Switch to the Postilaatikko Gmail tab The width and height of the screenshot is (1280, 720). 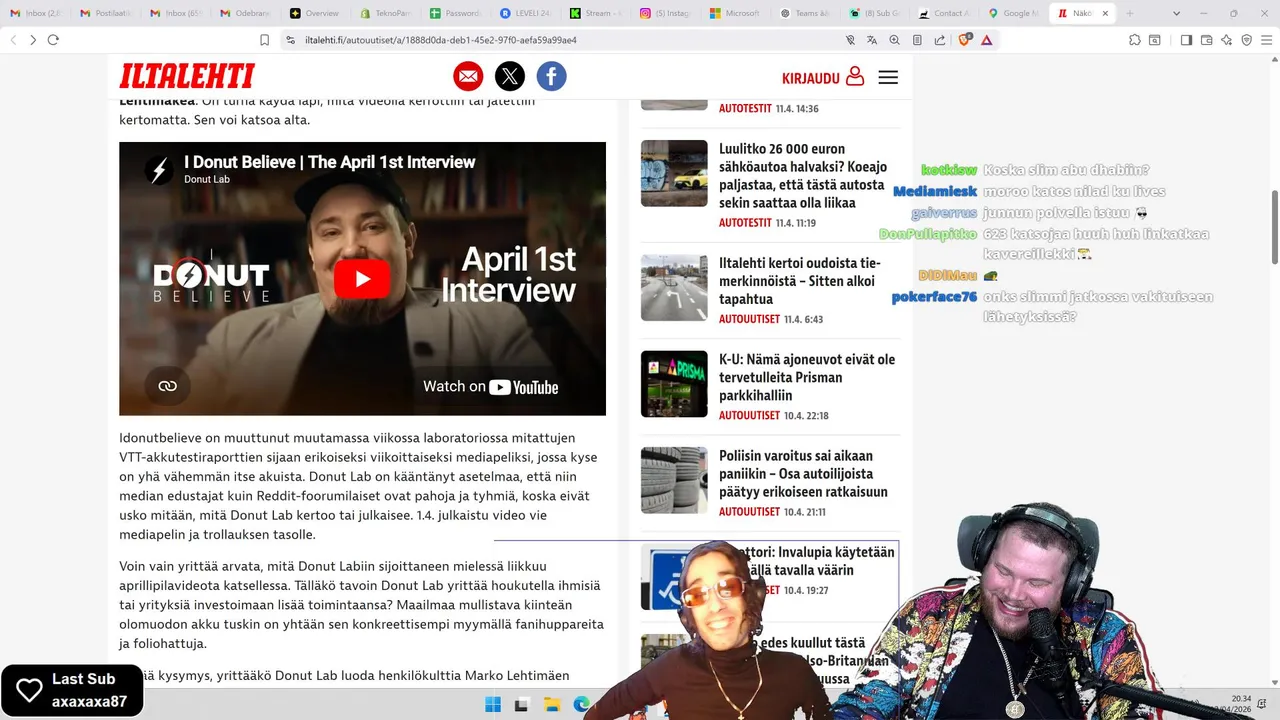pyautogui.click(x=105, y=13)
